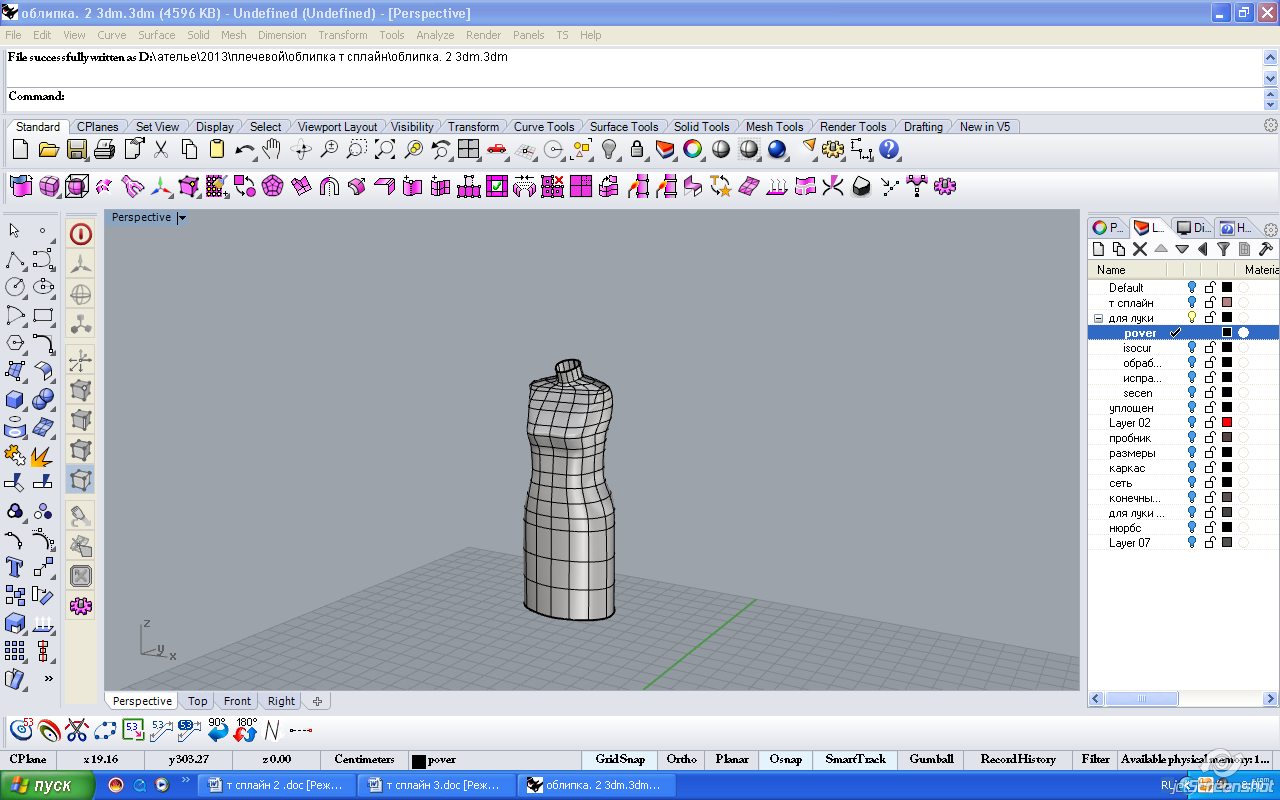The image size is (1280, 800).
Task: Click the Undo arrow icon
Action: coord(244,150)
